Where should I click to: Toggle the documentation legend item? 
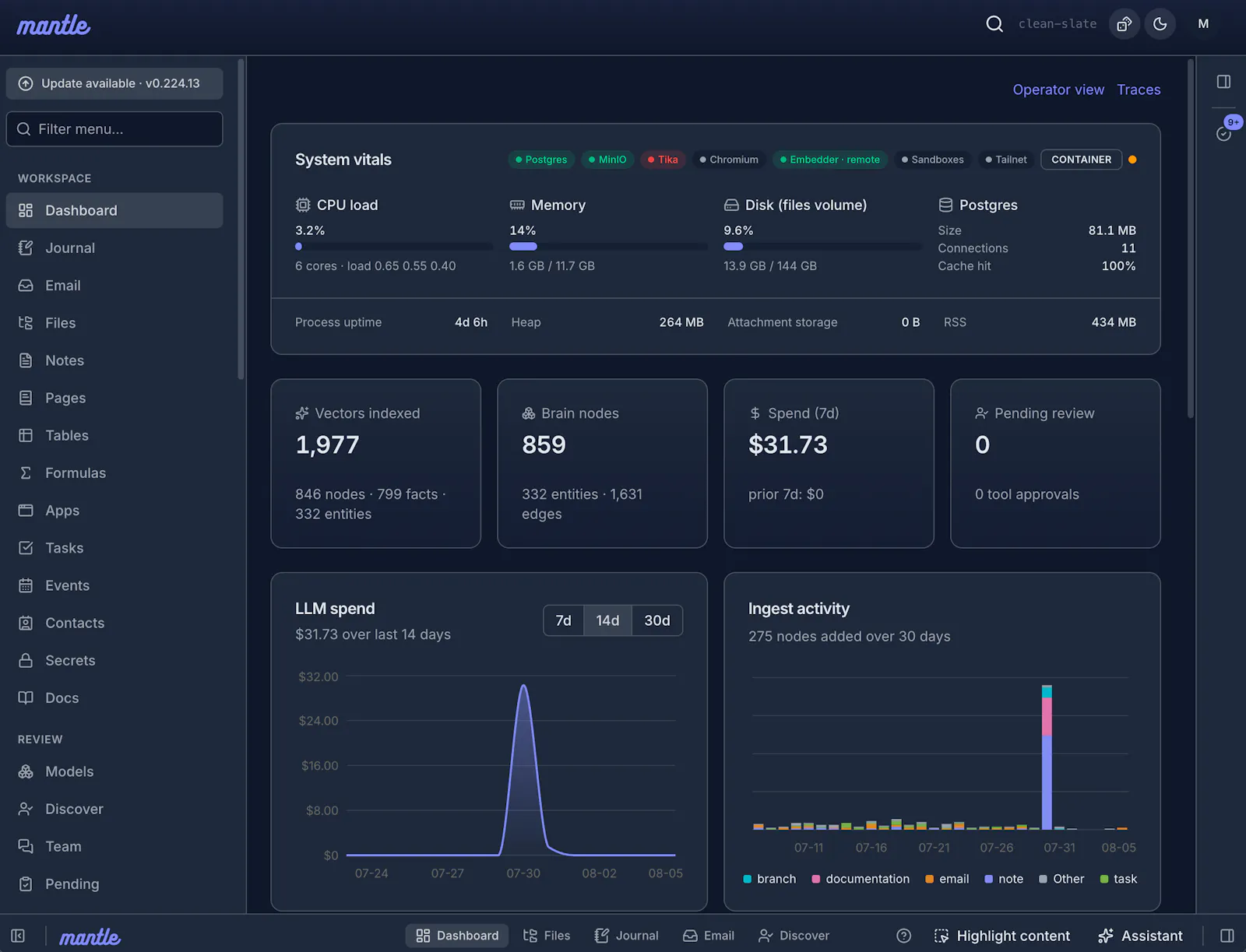coord(861,879)
